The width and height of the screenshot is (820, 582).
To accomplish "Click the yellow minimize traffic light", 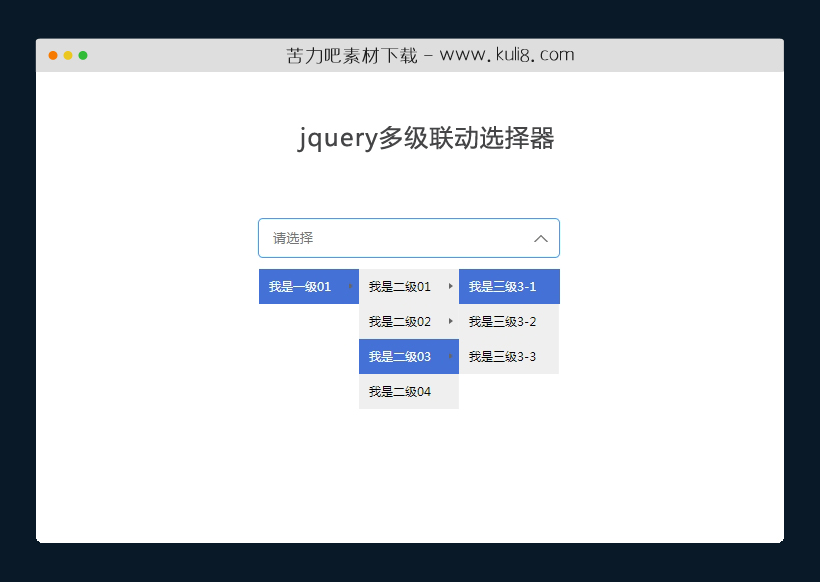I will pyautogui.click(x=67, y=56).
